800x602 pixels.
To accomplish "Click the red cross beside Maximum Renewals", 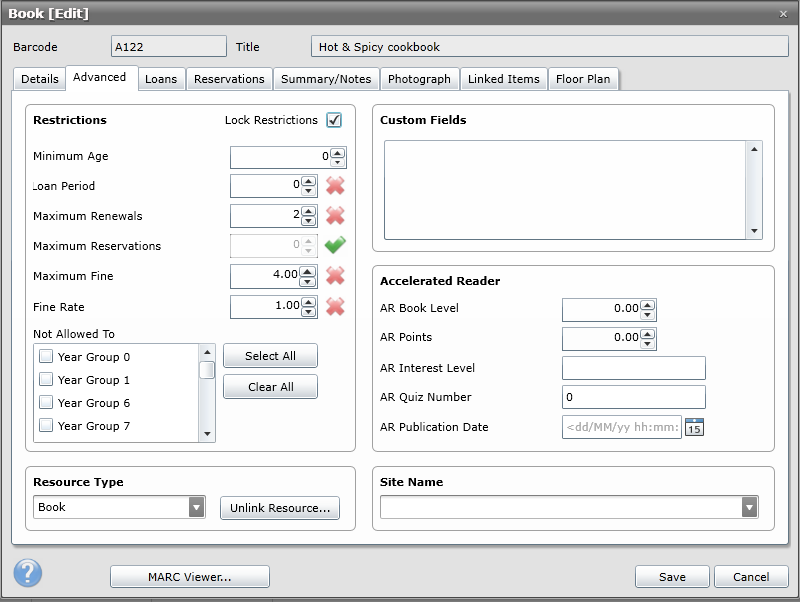I will 335,216.
